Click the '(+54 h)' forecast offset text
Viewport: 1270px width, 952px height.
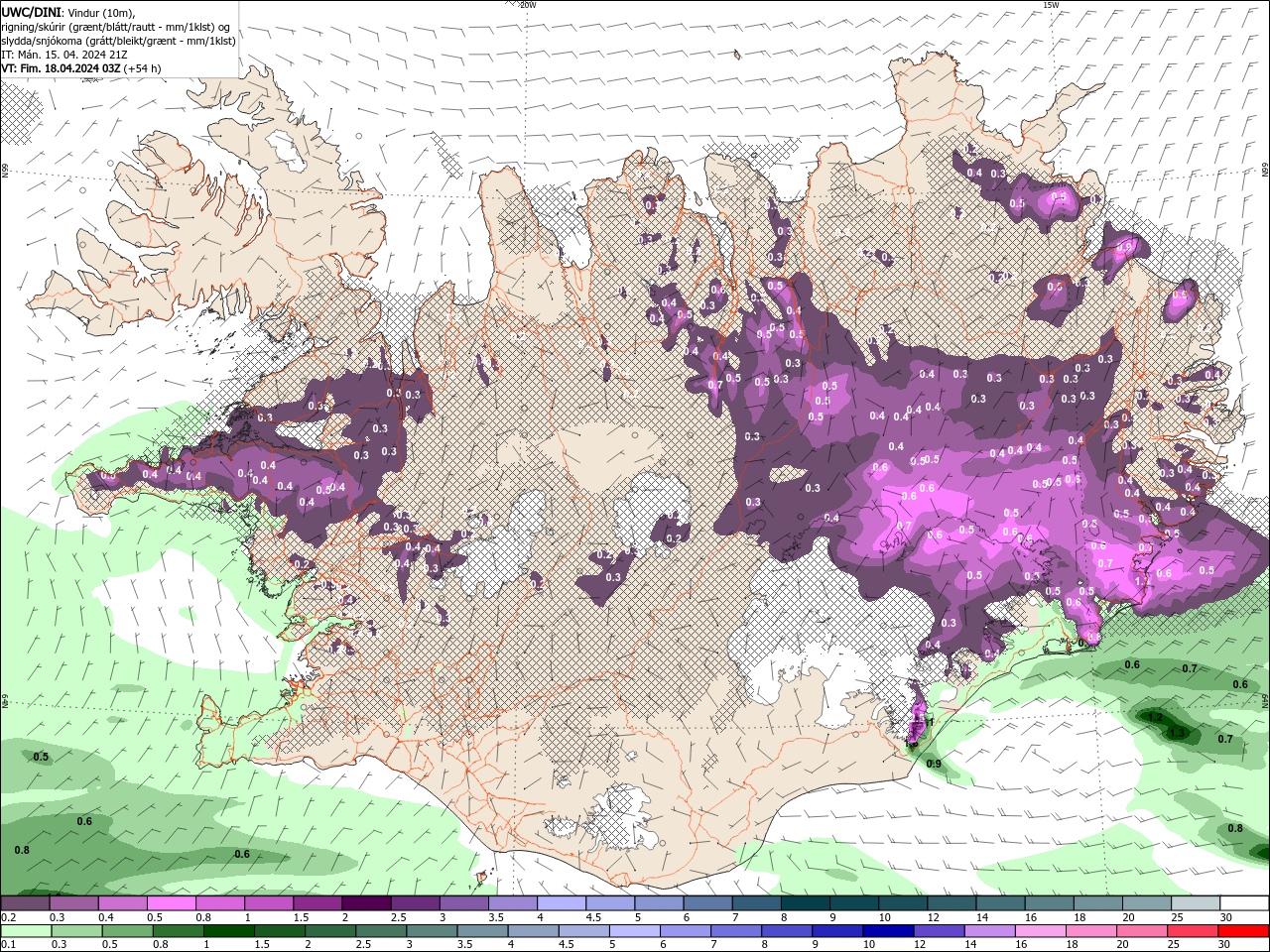click(143, 68)
